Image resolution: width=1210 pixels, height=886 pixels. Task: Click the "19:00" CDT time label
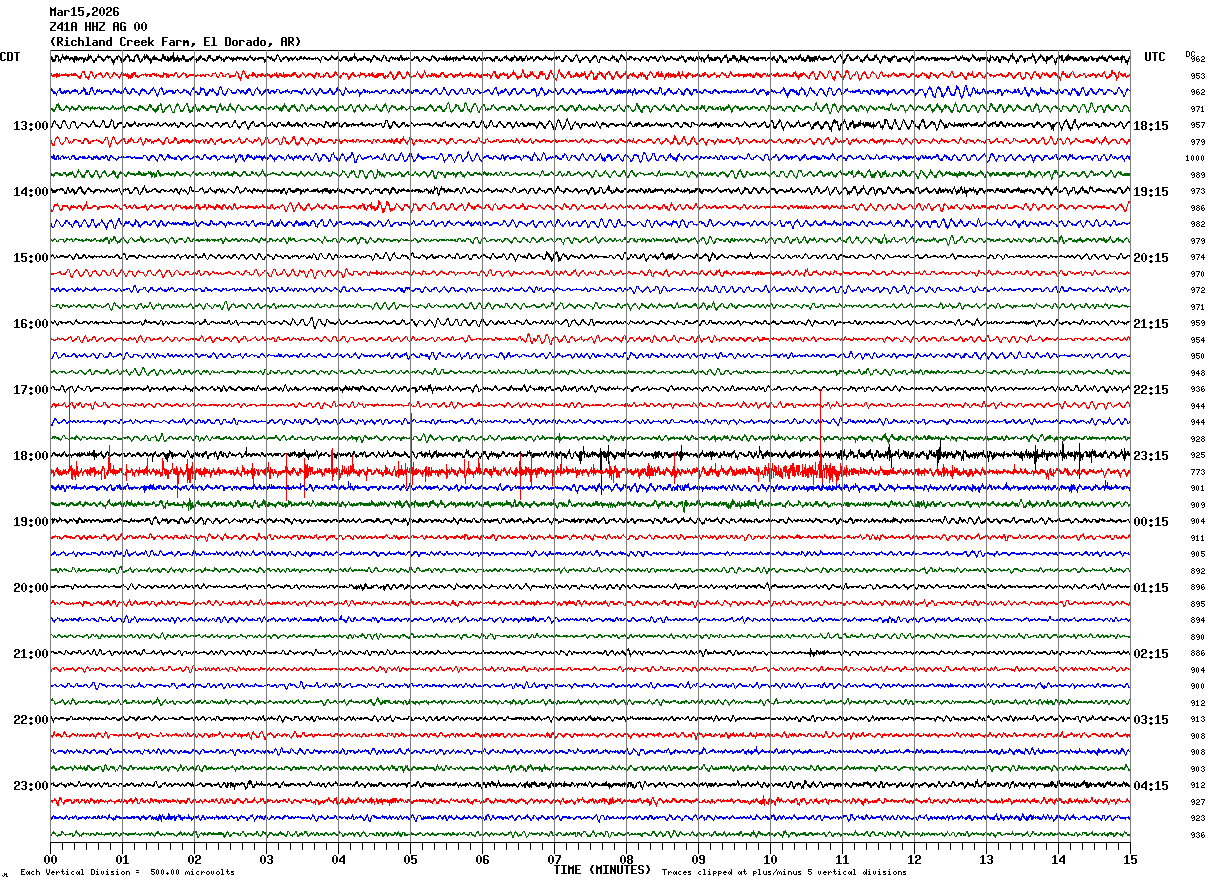click(x=30, y=522)
